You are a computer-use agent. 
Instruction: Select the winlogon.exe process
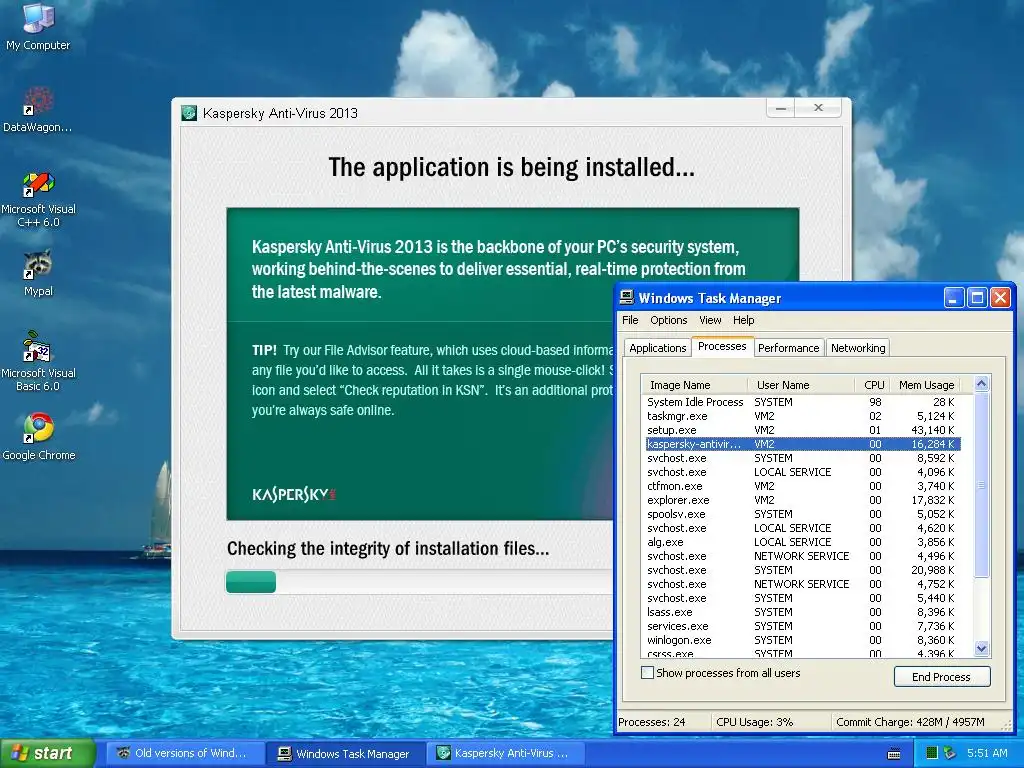coord(803,640)
